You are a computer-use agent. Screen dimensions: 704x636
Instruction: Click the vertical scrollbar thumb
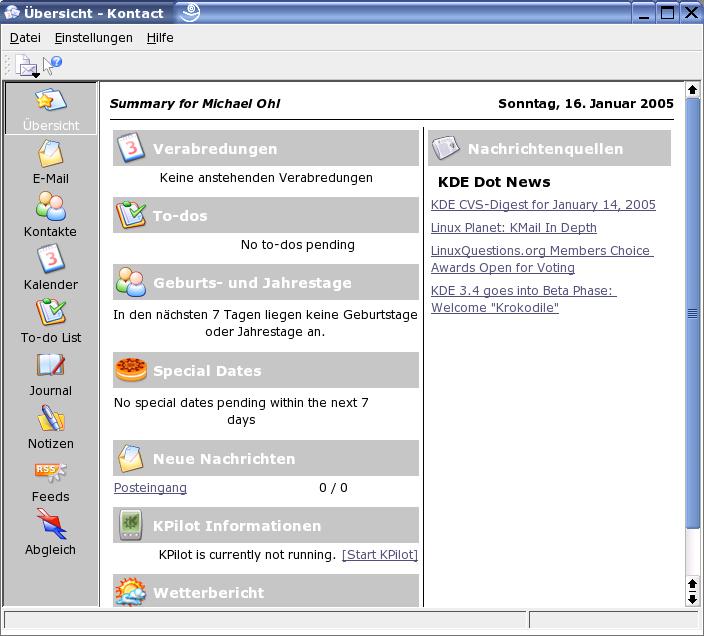coord(692,313)
